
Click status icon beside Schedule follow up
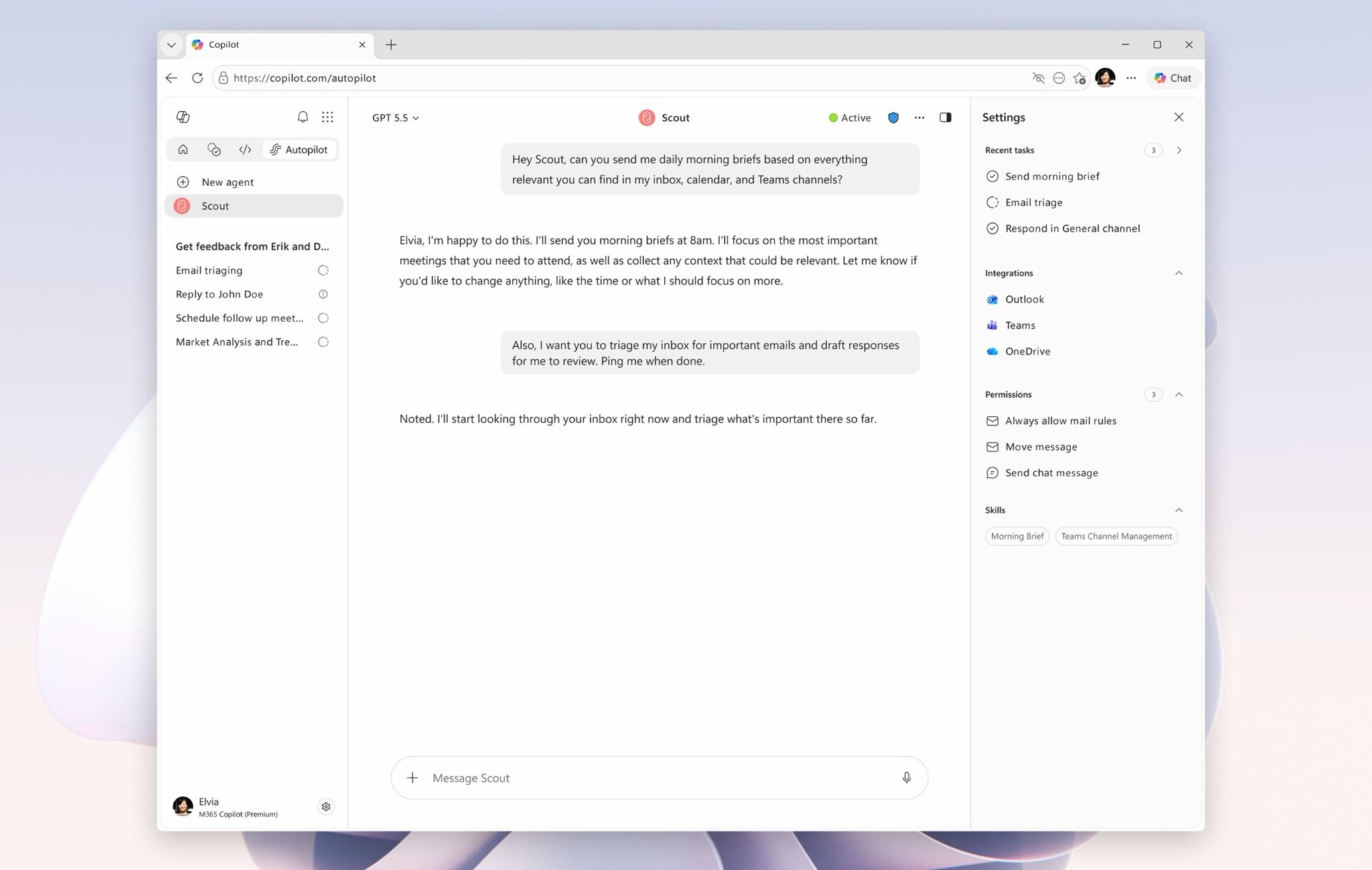pyautogui.click(x=323, y=318)
